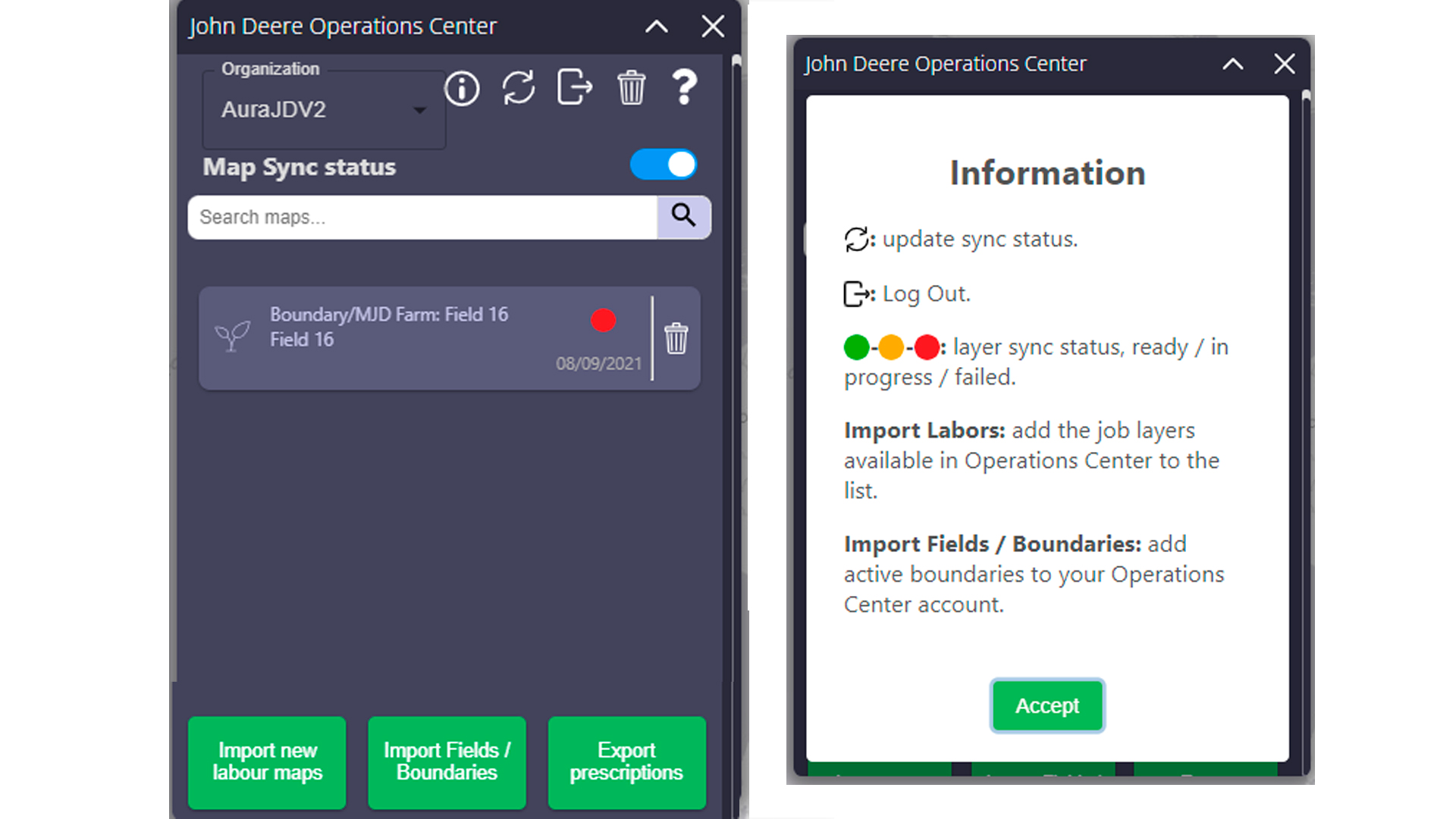Click the toolbar trash delete icon
Image resolution: width=1456 pixels, height=819 pixels.
coord(631,88)
